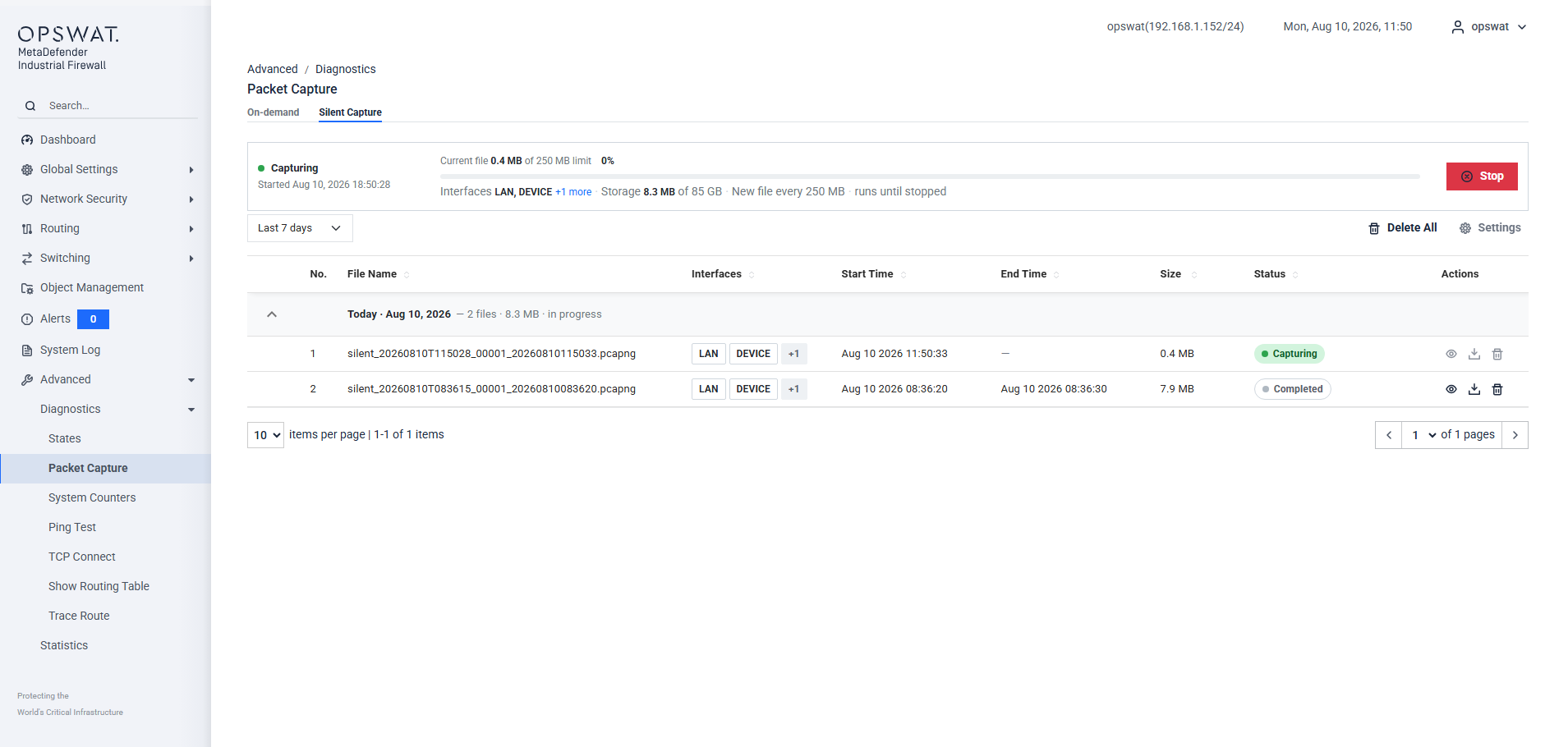Open the items per page dropdown

coord(265,435)
